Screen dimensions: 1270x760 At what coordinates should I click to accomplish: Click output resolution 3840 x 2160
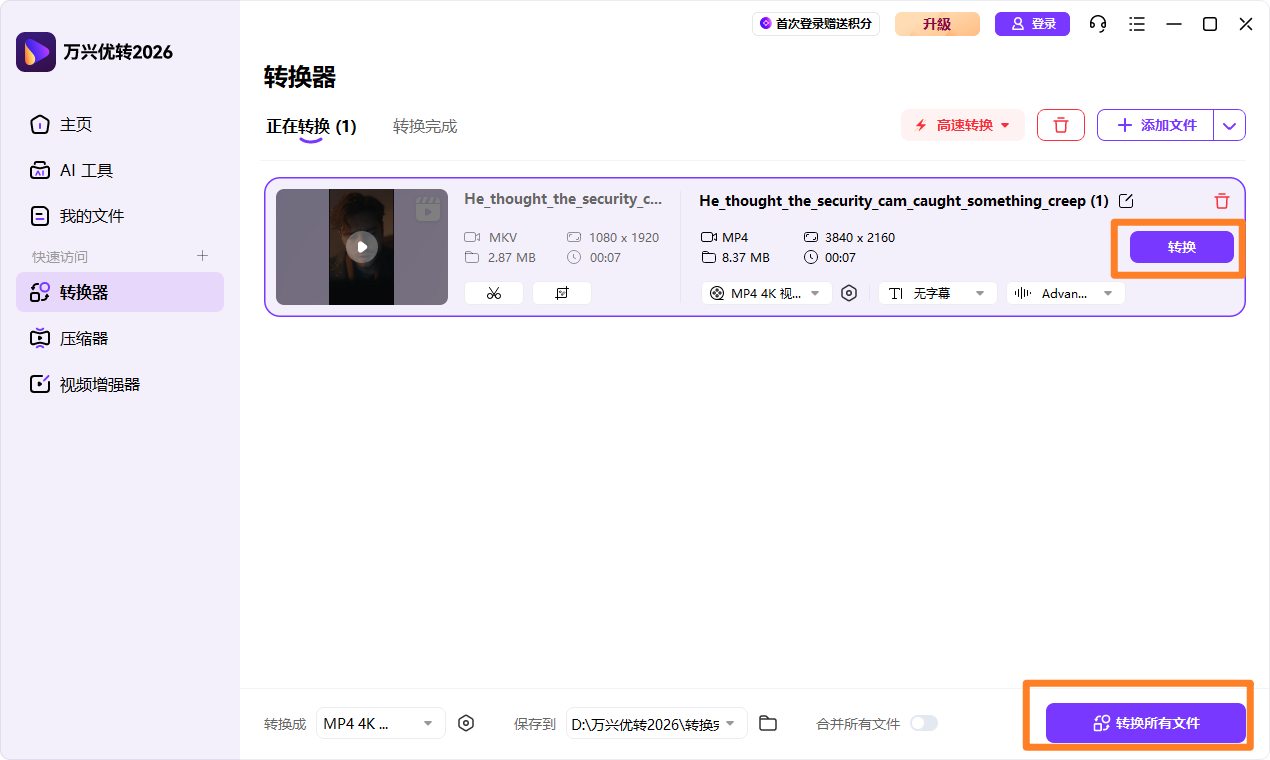click(x=860, y=238)
